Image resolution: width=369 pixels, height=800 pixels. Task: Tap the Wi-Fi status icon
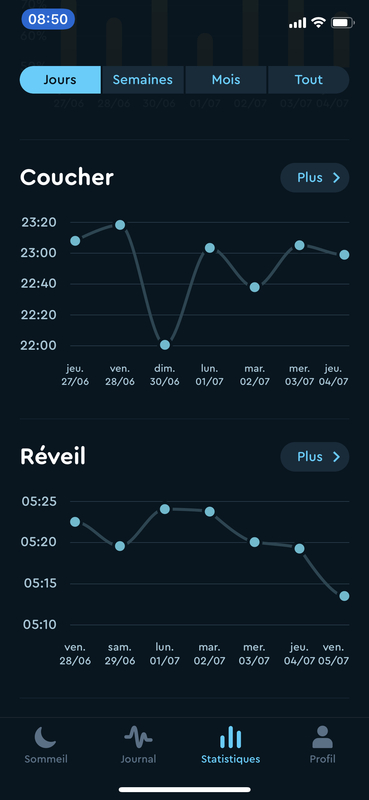[318, 22]
